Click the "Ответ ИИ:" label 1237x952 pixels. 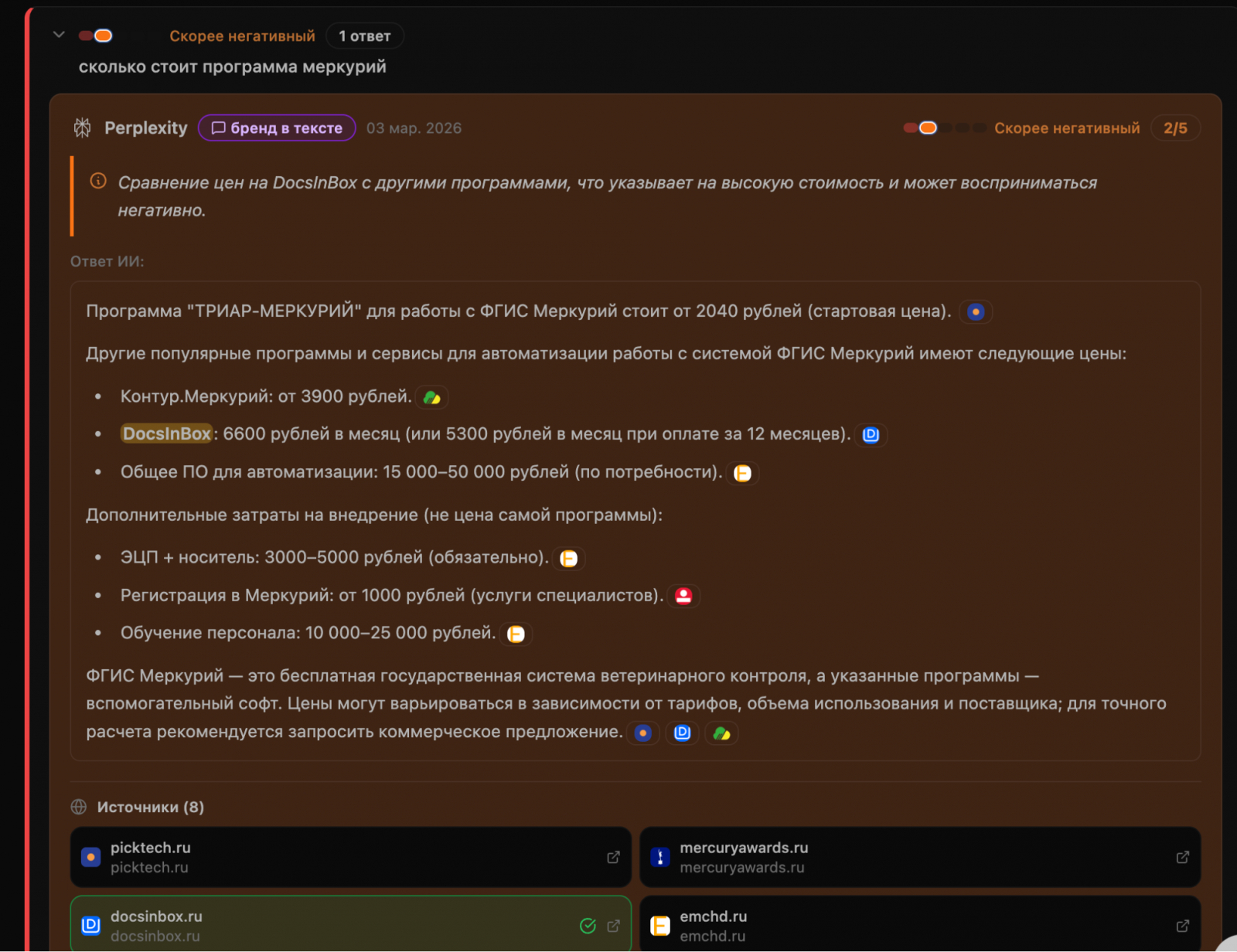pyautogui.click(x=107, y=262)
